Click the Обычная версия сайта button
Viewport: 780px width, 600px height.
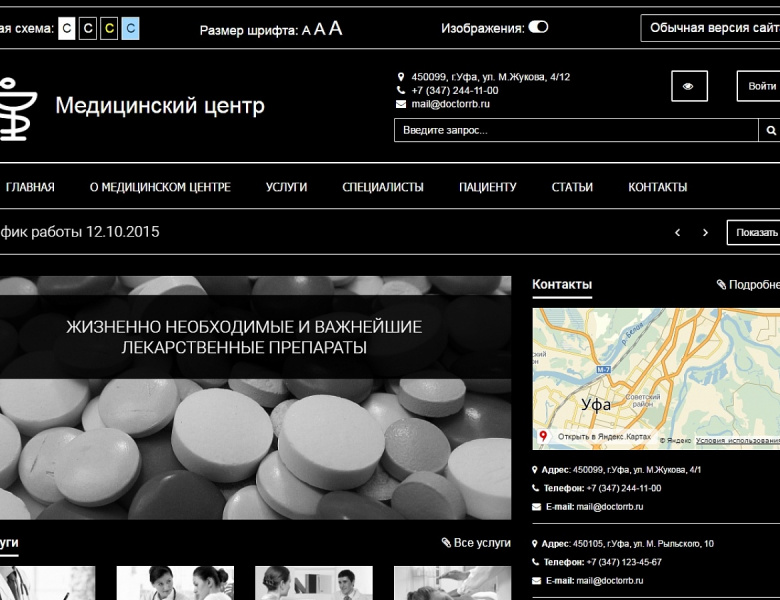click(712, 28)
